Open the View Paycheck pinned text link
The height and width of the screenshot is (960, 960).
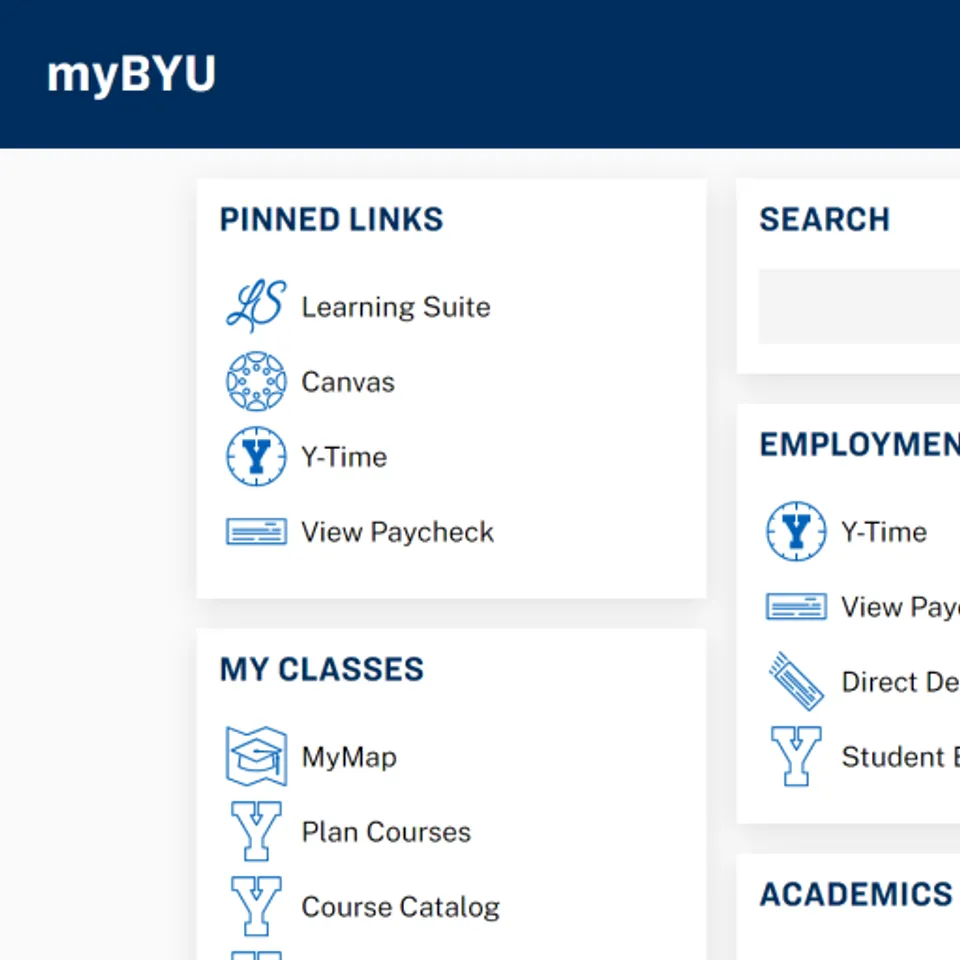tap(398, 532)
